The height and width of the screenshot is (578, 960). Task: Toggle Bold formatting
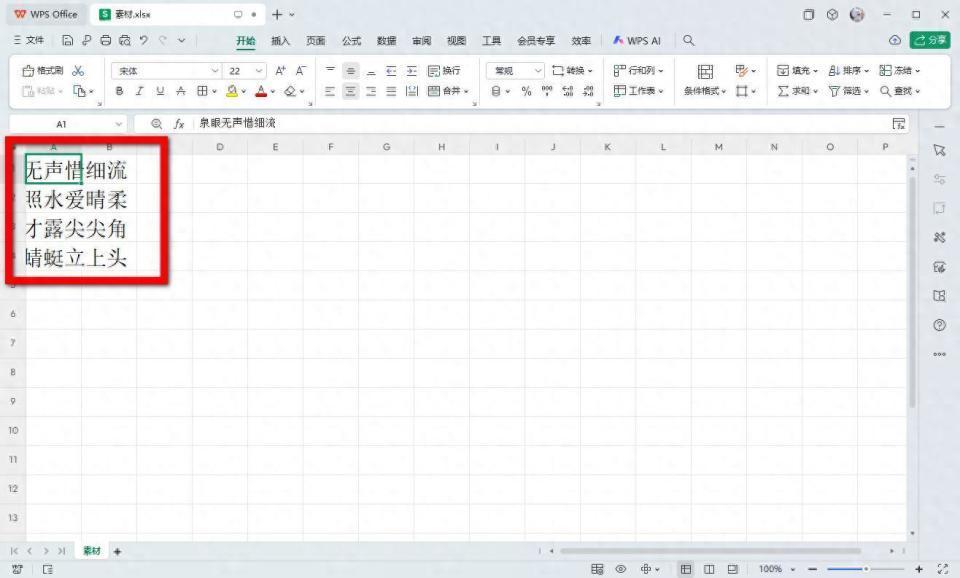119,91
